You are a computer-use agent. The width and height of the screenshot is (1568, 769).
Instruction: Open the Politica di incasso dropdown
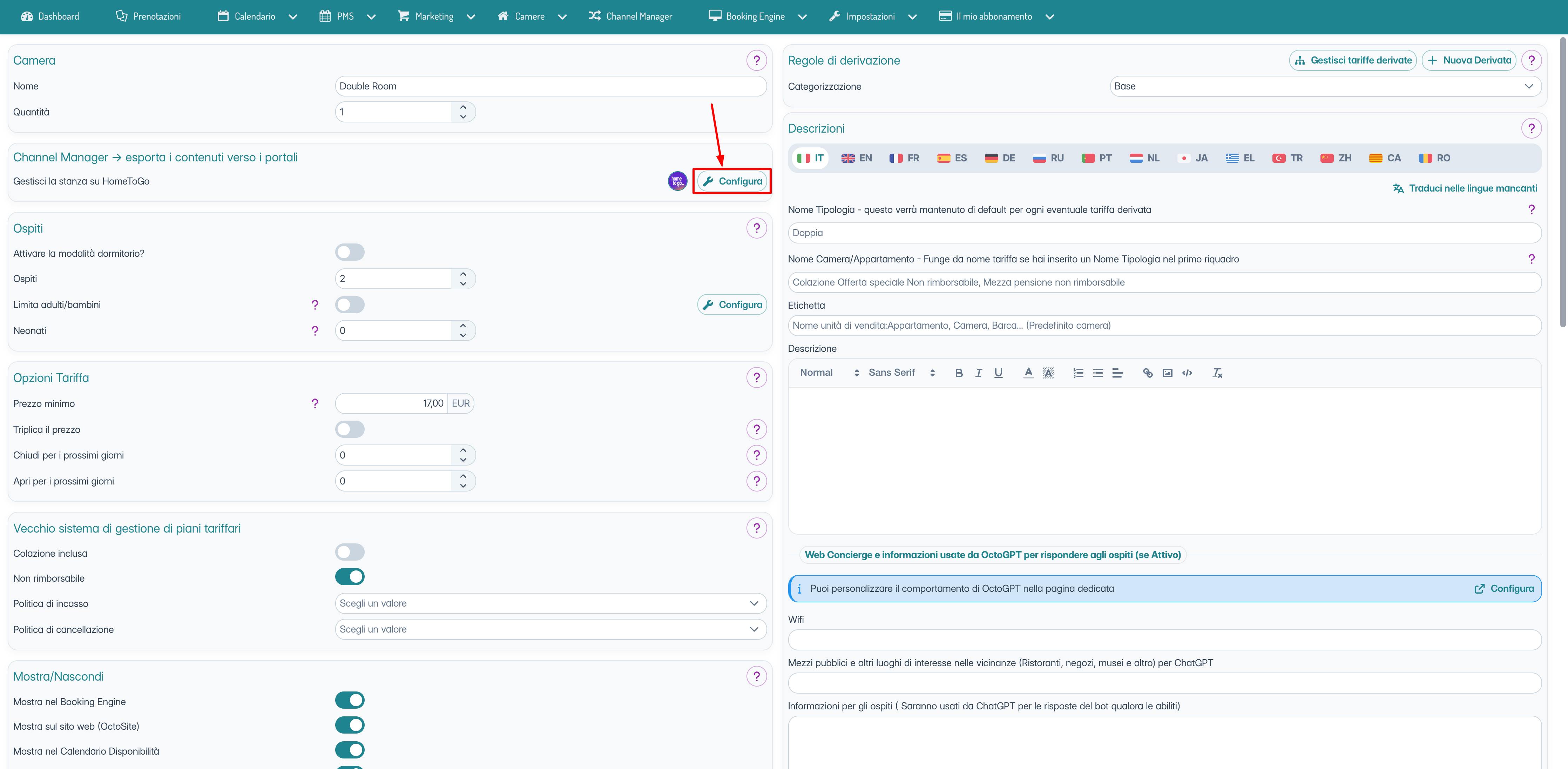pos(550,603)
